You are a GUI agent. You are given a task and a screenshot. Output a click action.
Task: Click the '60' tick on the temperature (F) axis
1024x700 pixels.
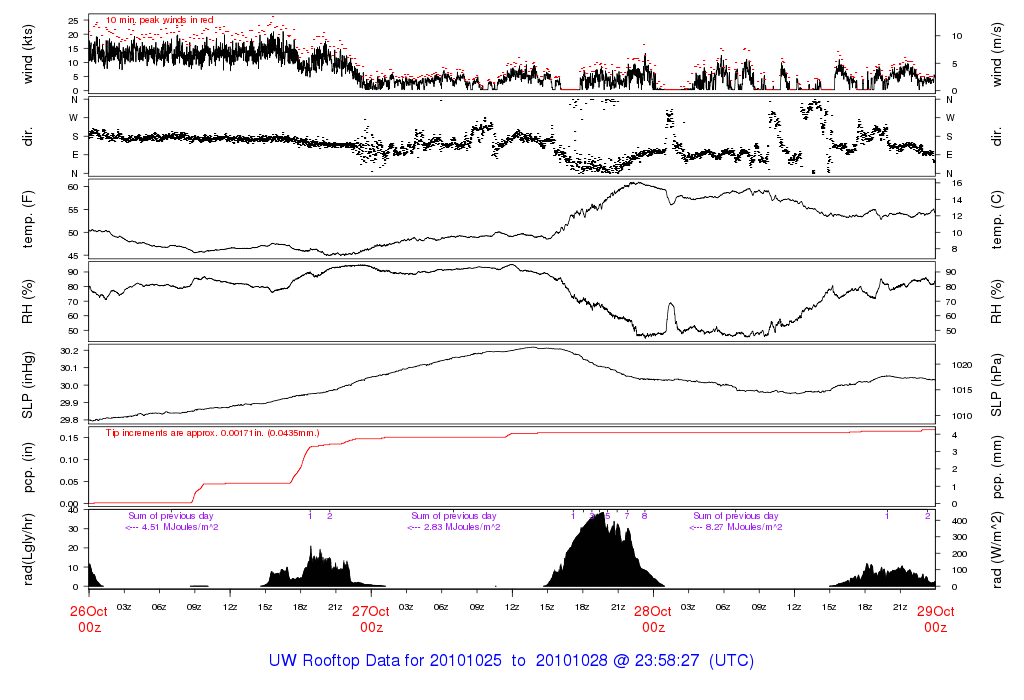tap(74, 187)
